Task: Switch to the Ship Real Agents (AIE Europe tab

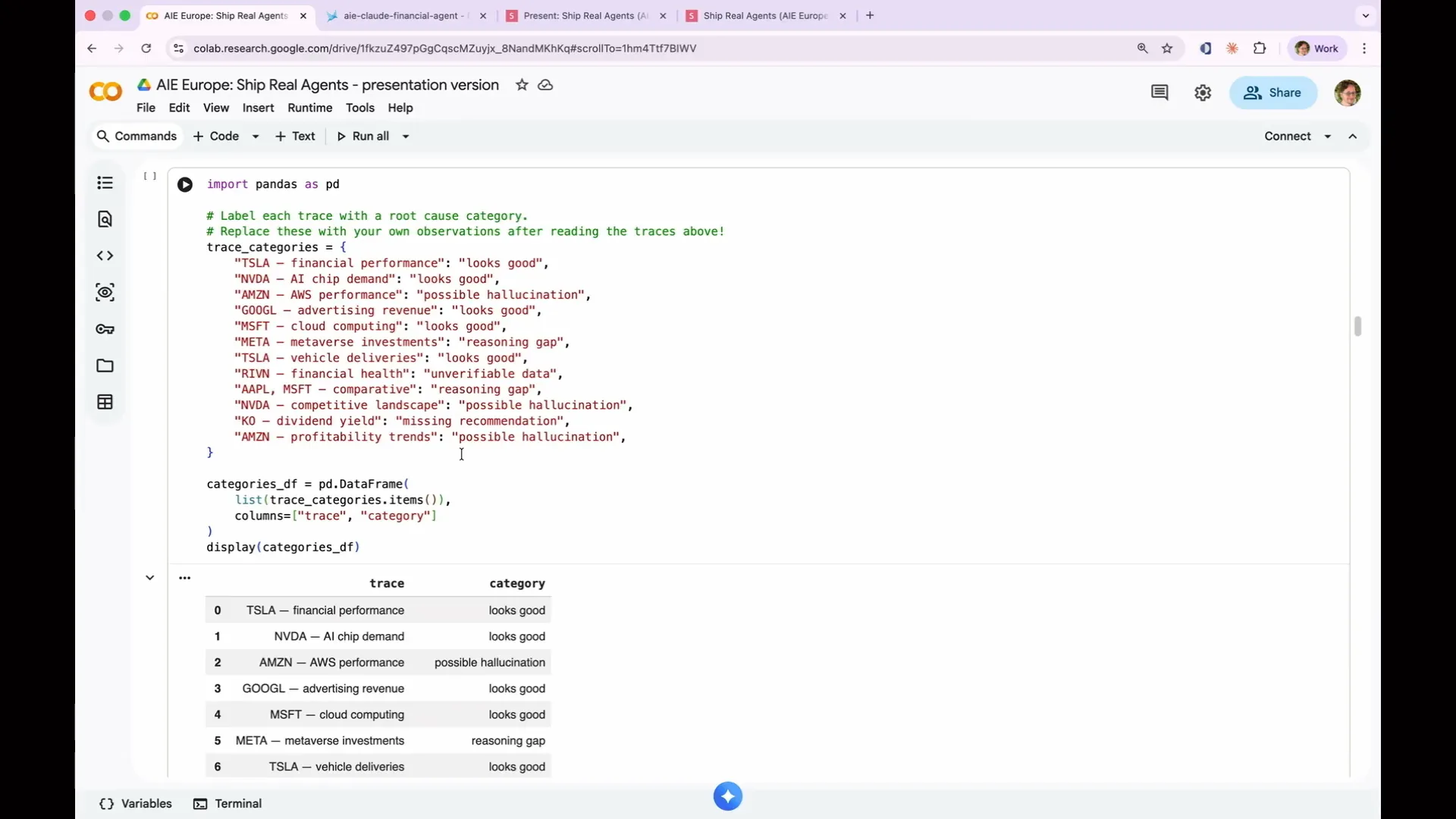Action: pos(765,15)
